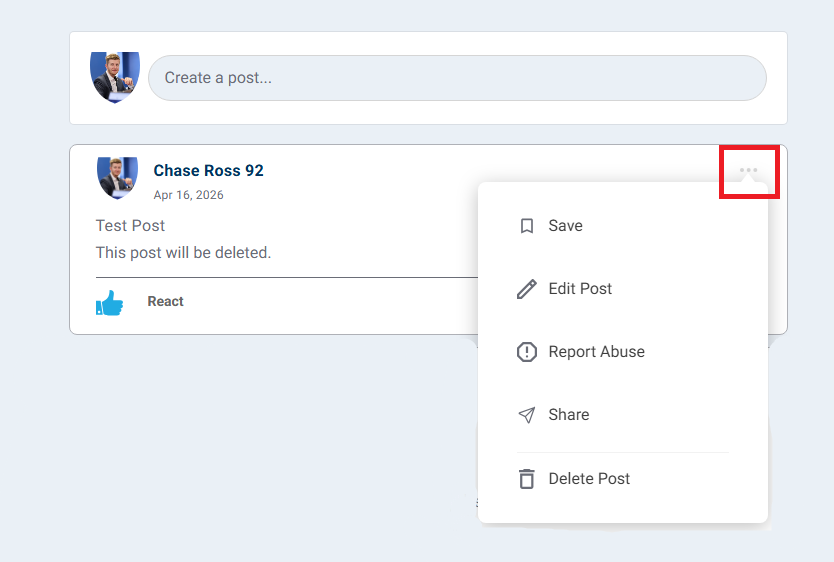Click Chase Ross avatar on the post

click(118, 178)
